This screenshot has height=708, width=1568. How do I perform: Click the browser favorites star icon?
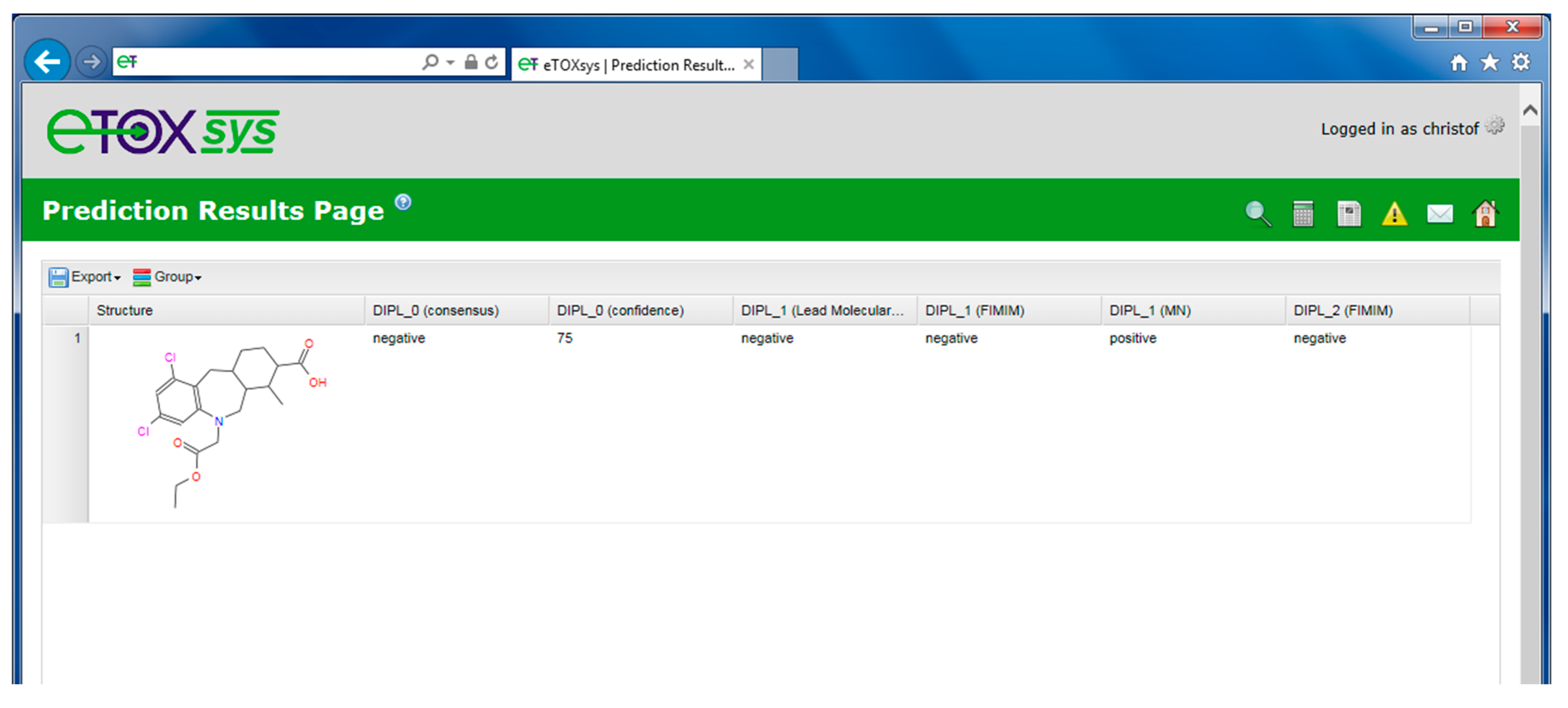click(1490, 62)
